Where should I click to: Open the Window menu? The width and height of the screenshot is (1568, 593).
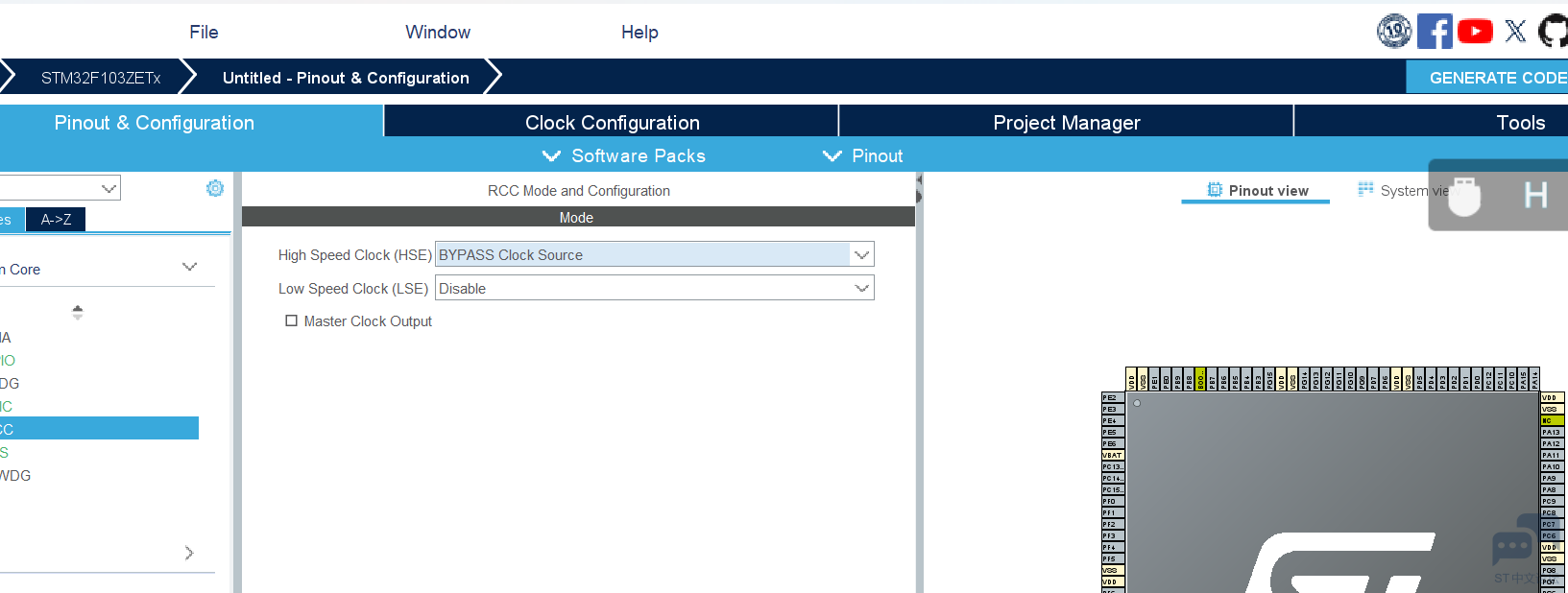click(438, 32)
